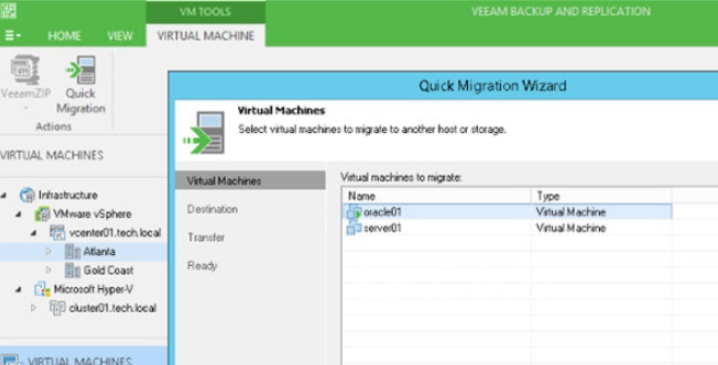Click the VMware vSphere icon

point(43,214)
